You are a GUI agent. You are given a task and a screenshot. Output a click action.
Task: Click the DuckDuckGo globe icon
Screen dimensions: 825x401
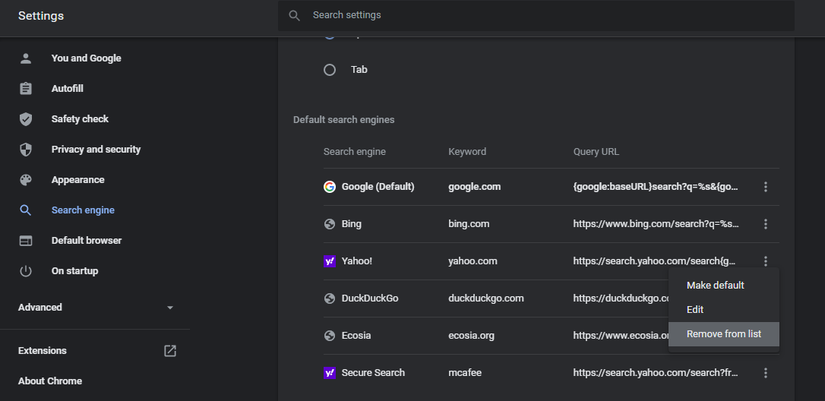pos(329,298)
